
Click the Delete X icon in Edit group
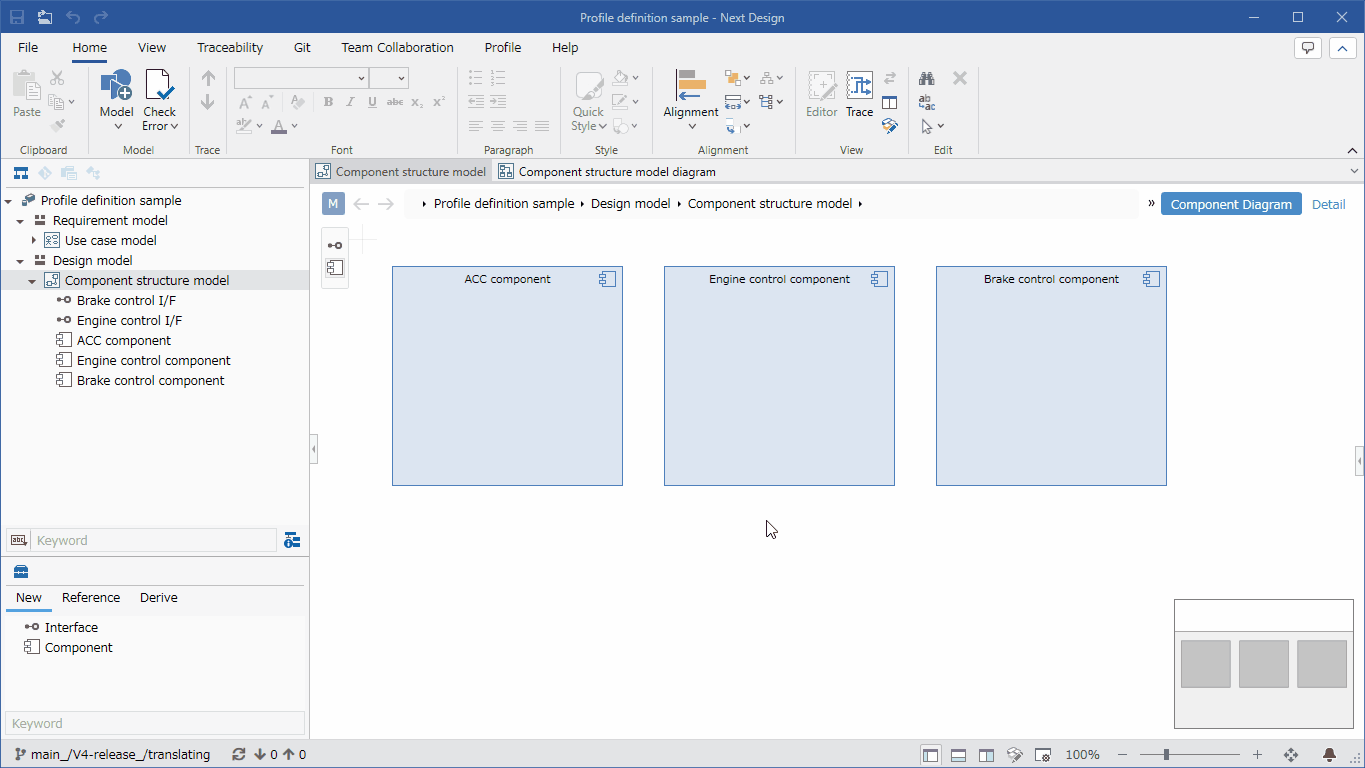click(960, 78)
